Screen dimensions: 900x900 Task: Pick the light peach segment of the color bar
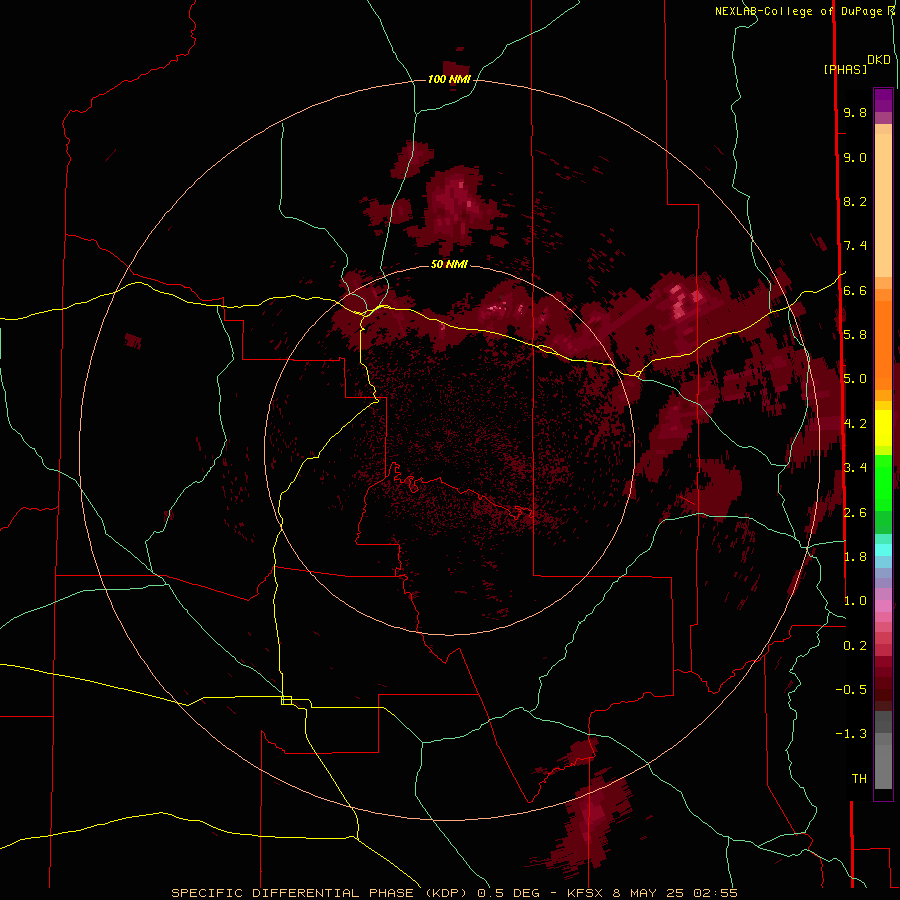click(x=883, y=205)
